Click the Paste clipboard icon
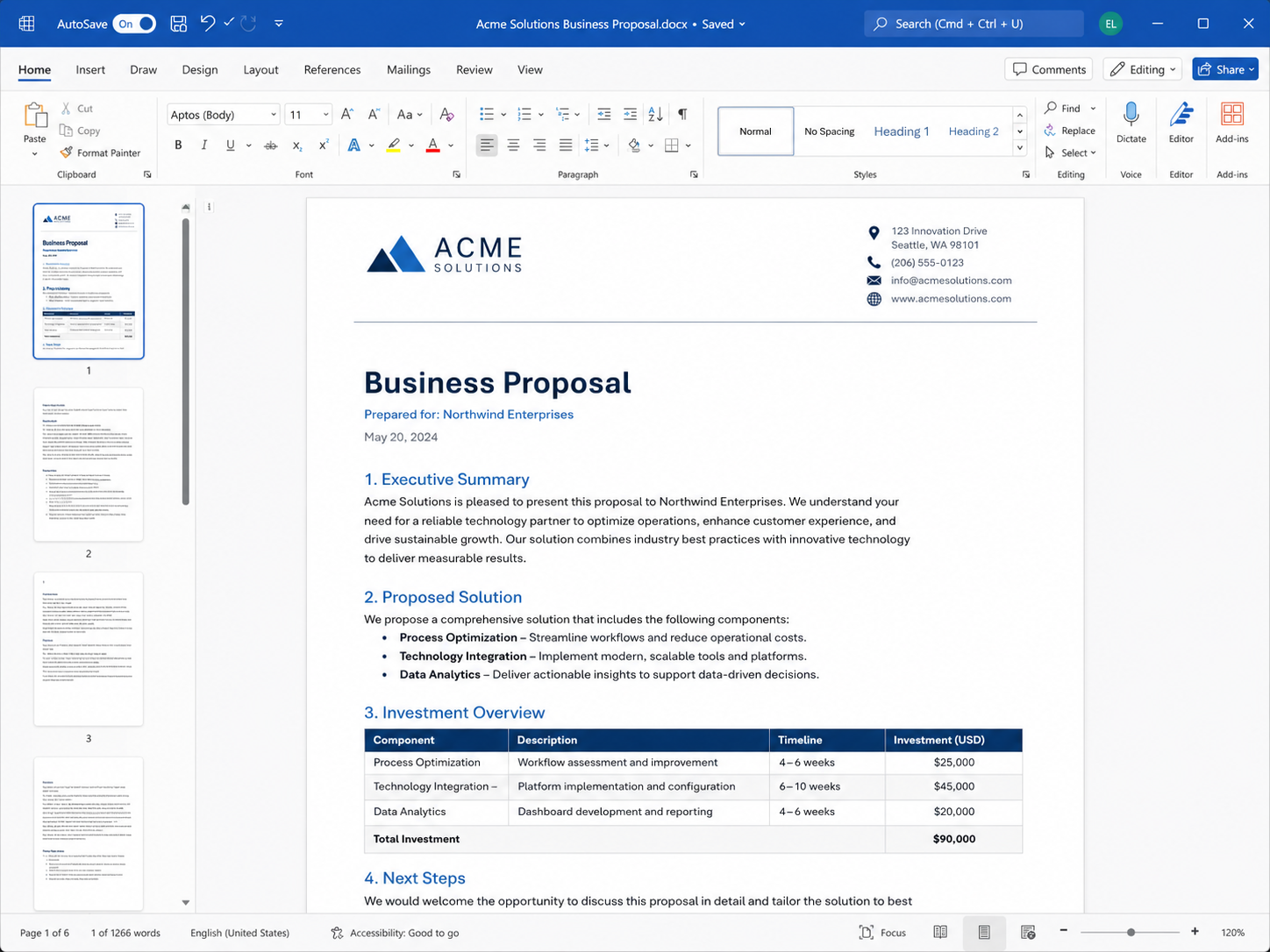Viewport: 1270px width, 952px height. point(35,117)
